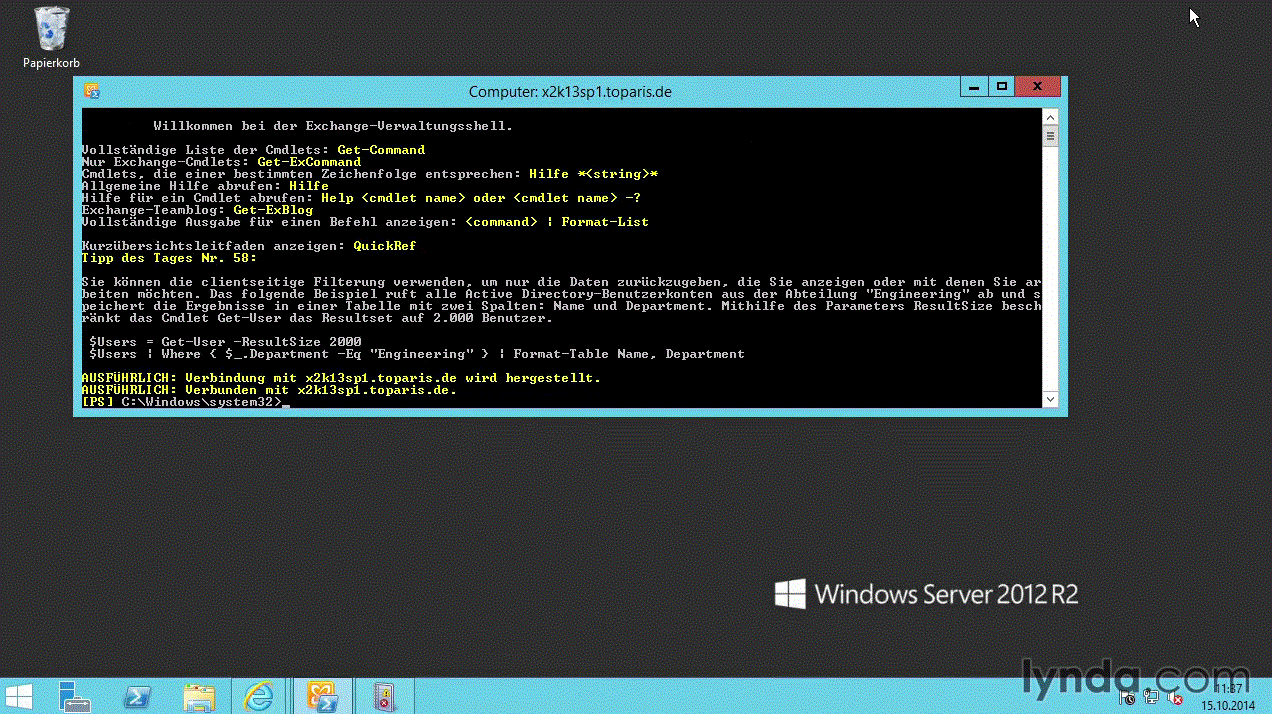Click the '[PS] C:\Windows\system32>' prompt line

coord(186,402)
